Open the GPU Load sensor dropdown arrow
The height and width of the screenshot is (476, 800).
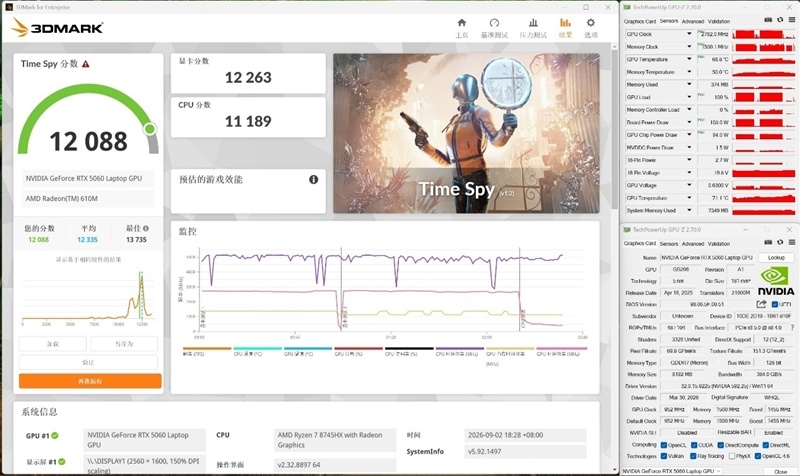click(689, 97)
